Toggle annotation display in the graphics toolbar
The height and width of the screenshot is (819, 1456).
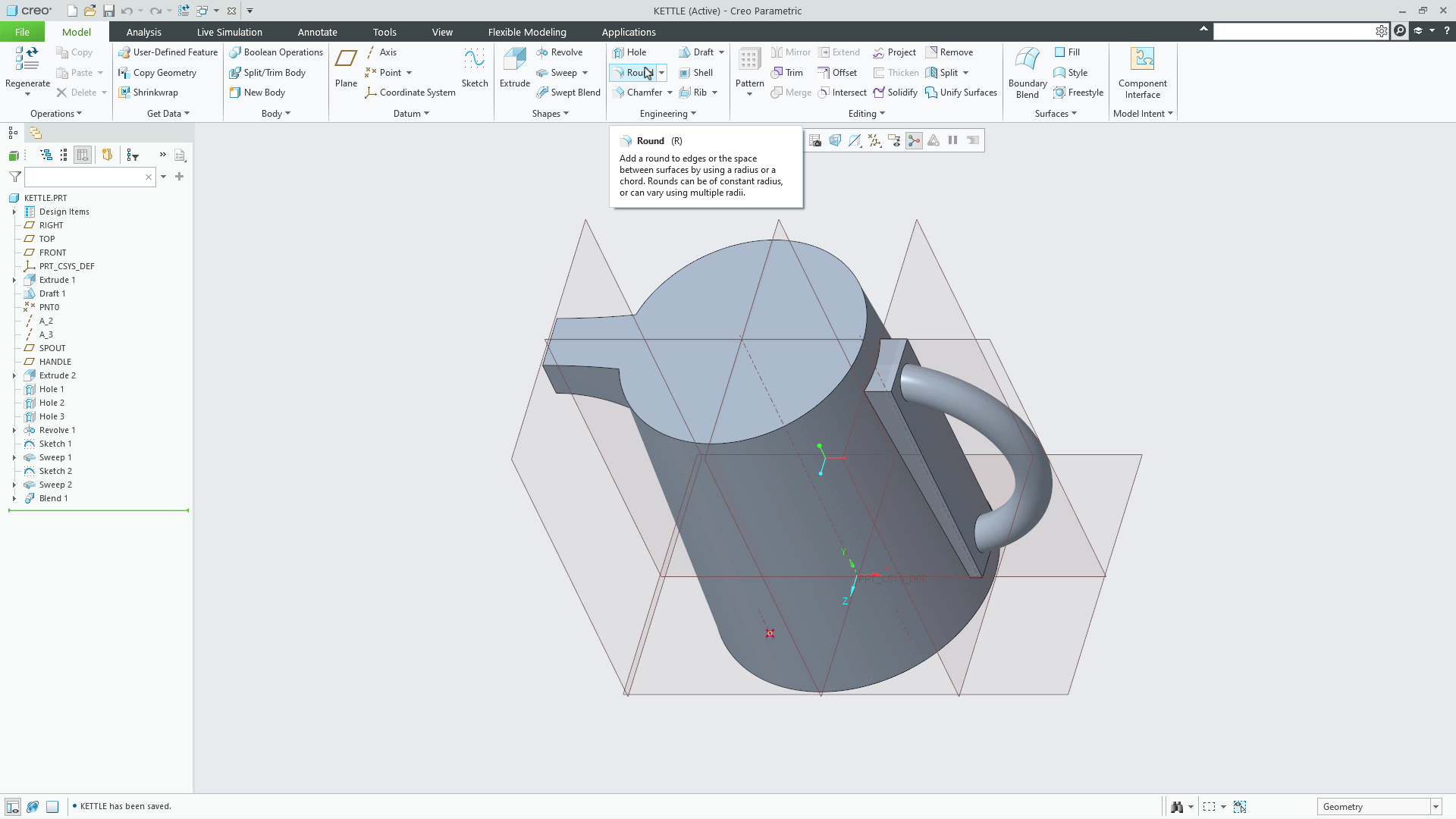coord(895,140)
